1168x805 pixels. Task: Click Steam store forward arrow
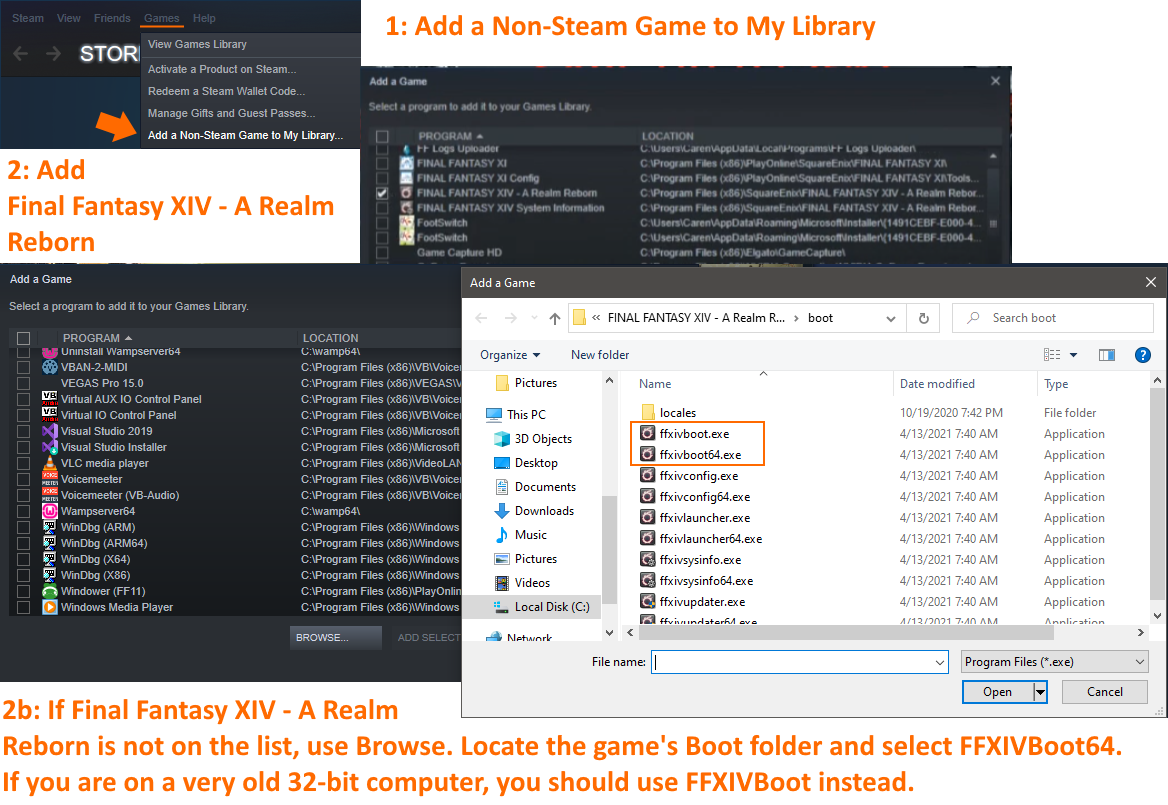coord(54,53)
